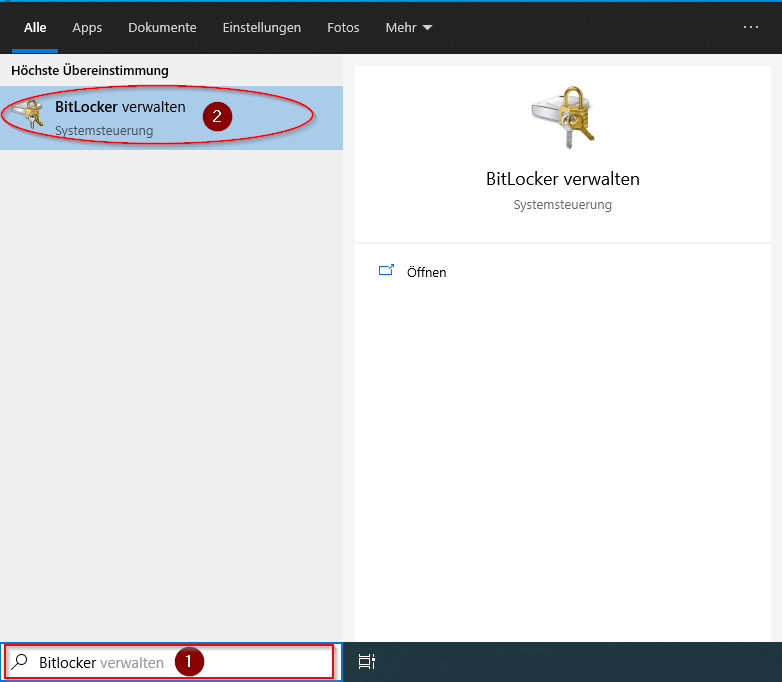
Task: Select the BitLocker verwalten search result
Action: click(x=120, y=117)
